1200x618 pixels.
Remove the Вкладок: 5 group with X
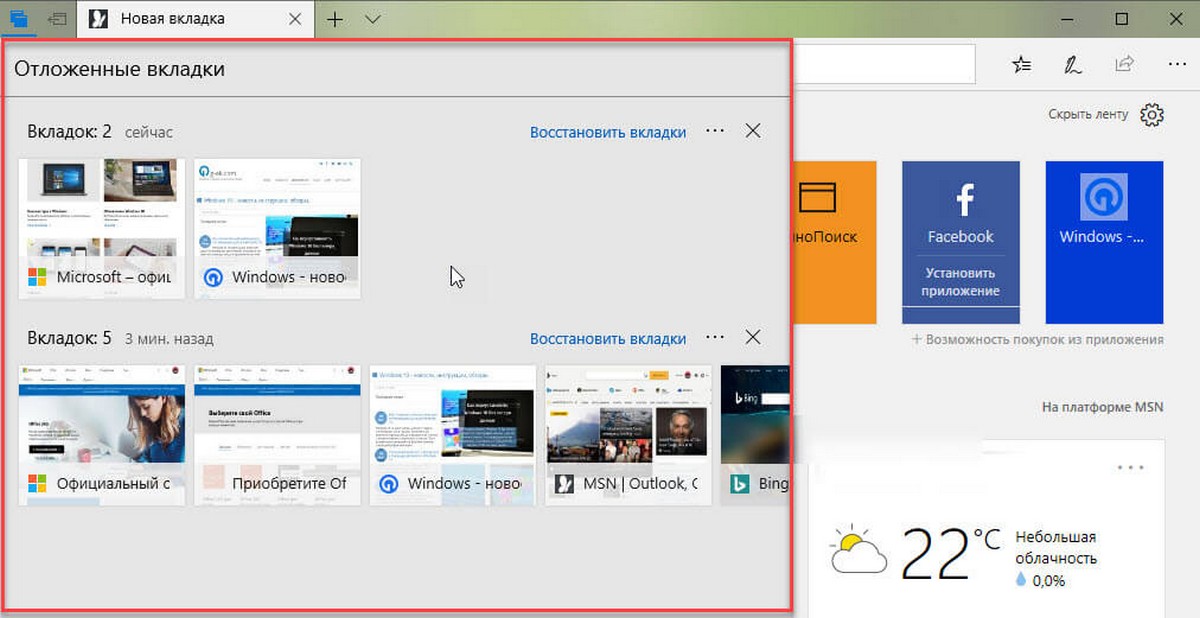[754, 338]
